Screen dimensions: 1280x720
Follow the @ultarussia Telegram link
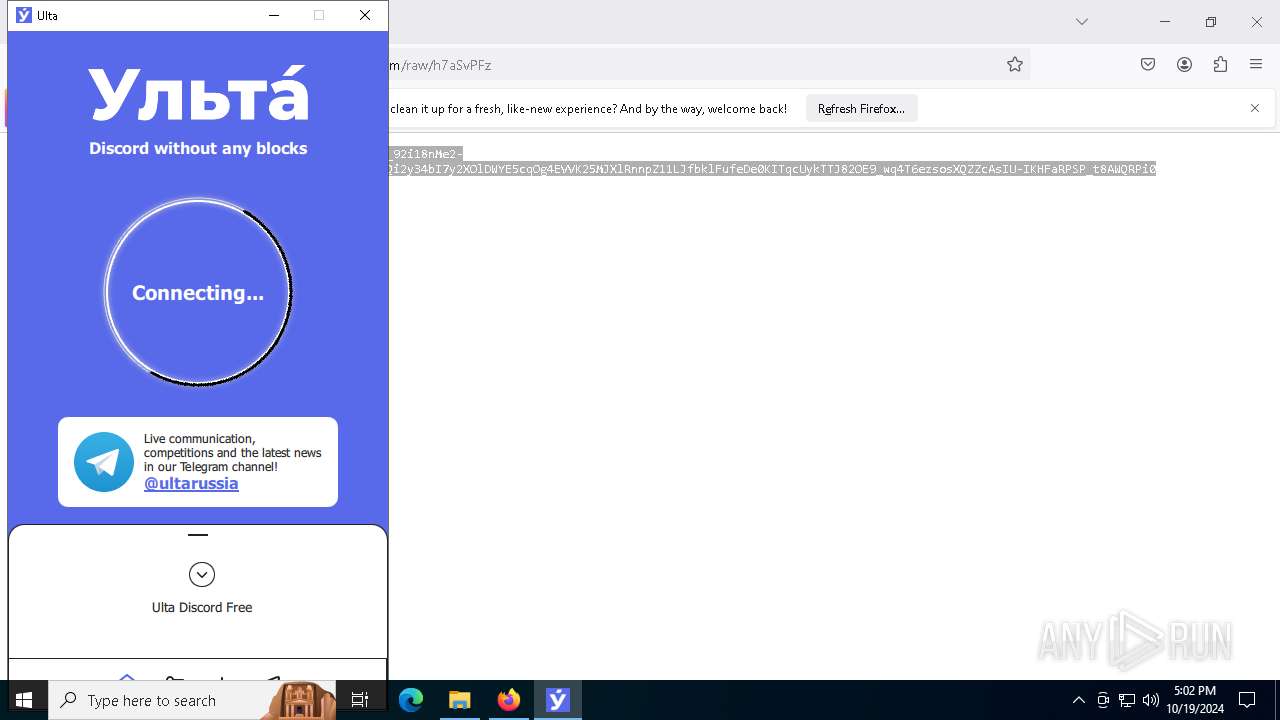tap(191, 483)
